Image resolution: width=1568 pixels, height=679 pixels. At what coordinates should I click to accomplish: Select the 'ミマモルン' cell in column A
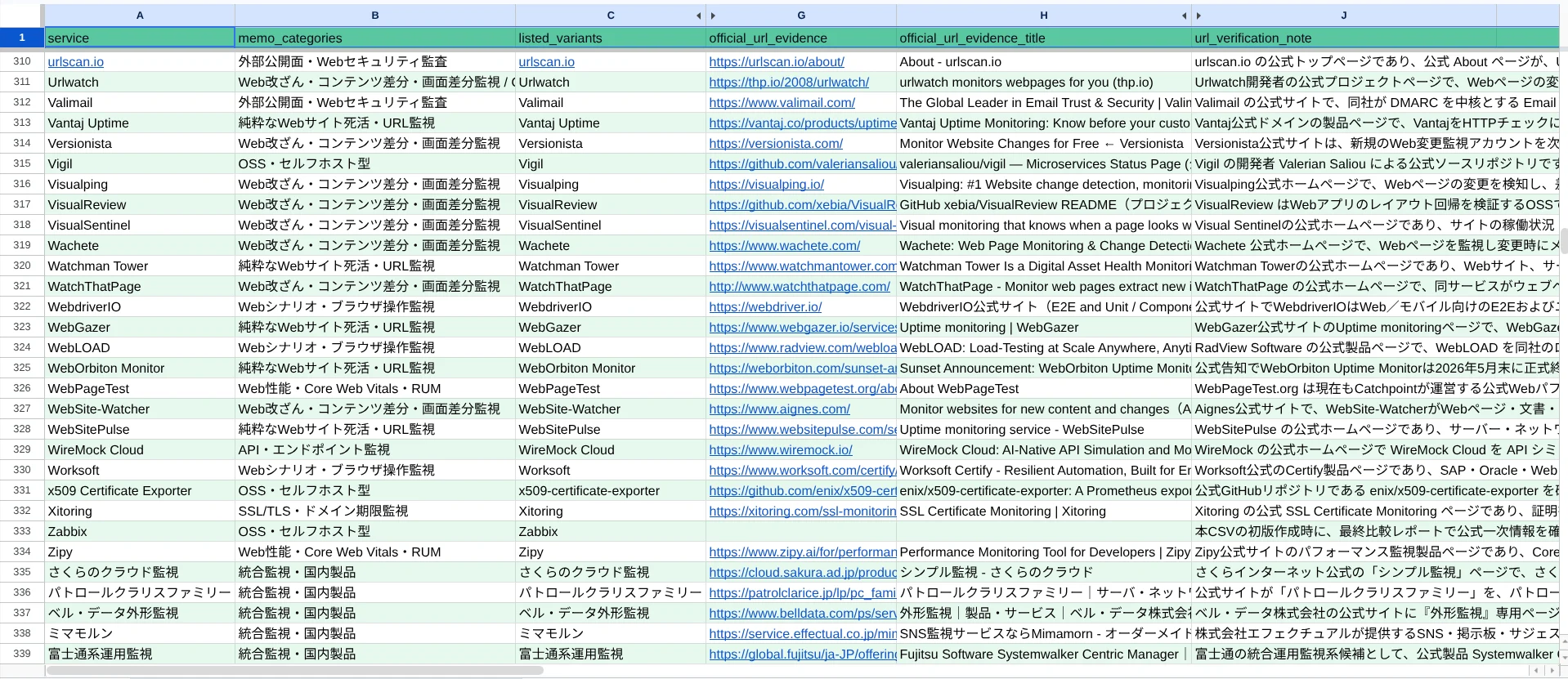(140, 633)
